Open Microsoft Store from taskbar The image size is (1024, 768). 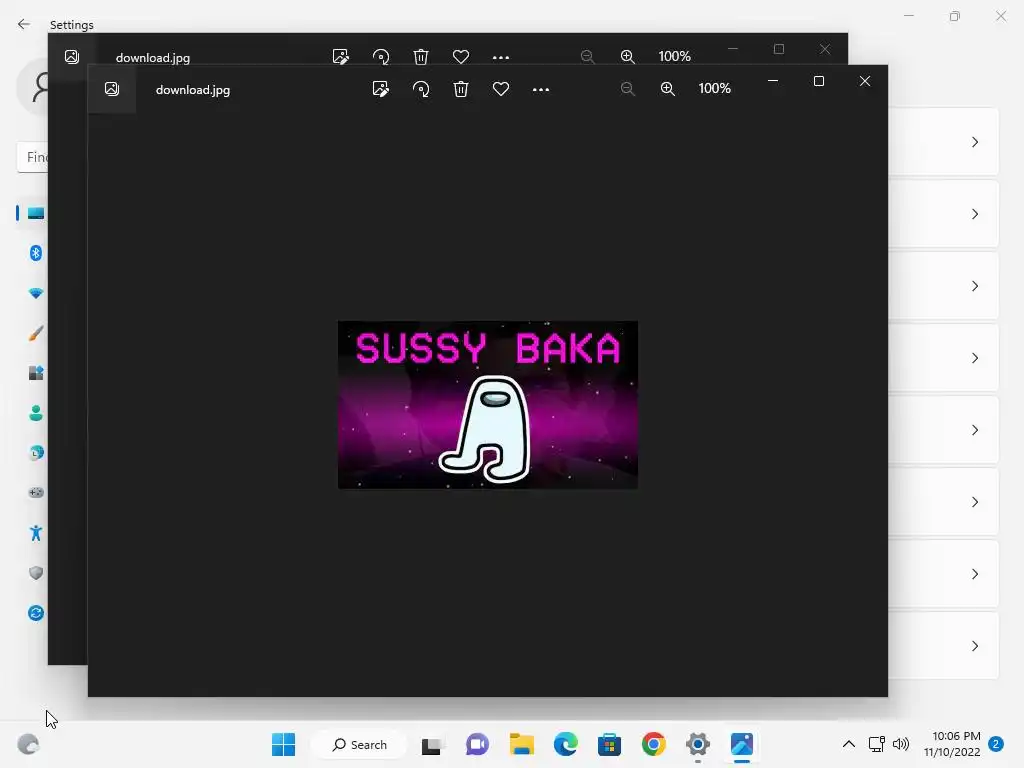point(609,744)
